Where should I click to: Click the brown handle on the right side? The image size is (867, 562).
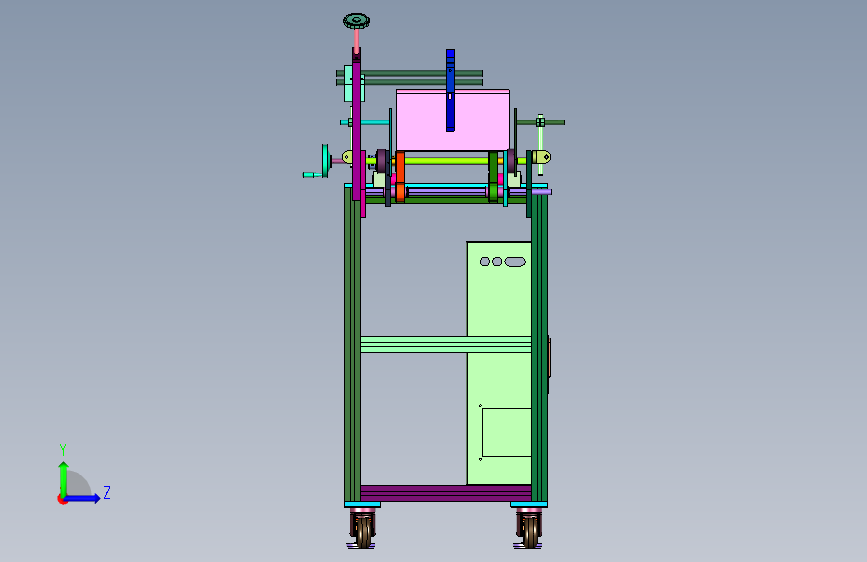coord(549,357)
